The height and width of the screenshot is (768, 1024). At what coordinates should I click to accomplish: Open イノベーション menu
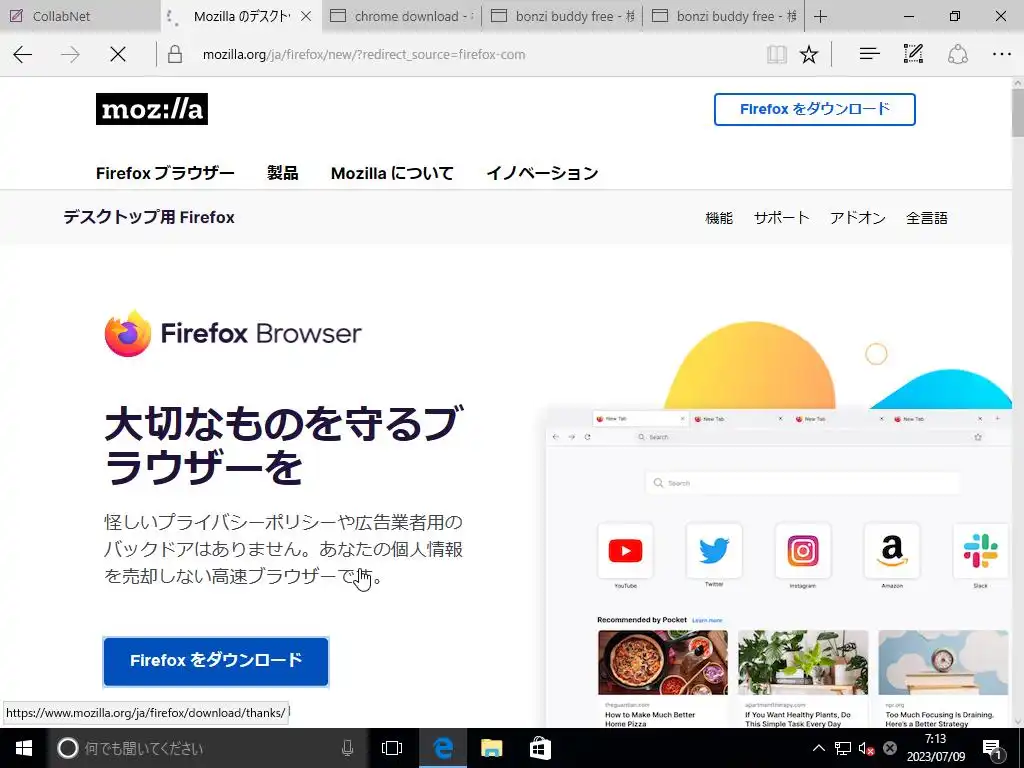coord(542,173)
